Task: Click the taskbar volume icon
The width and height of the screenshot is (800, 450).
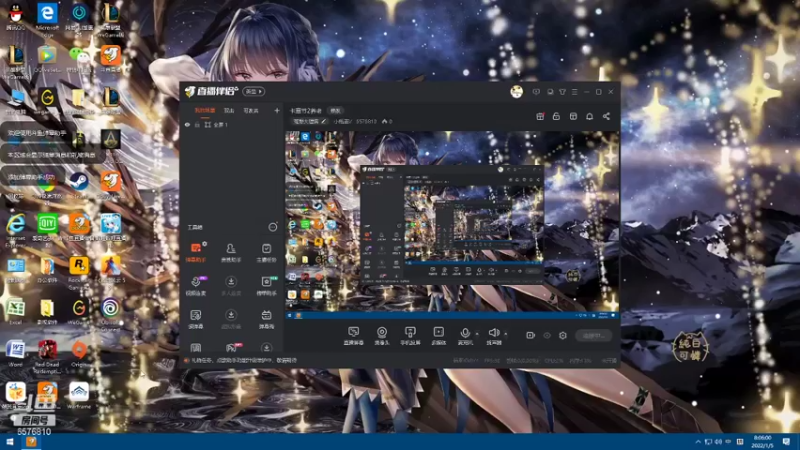Action: click(718, 441)
